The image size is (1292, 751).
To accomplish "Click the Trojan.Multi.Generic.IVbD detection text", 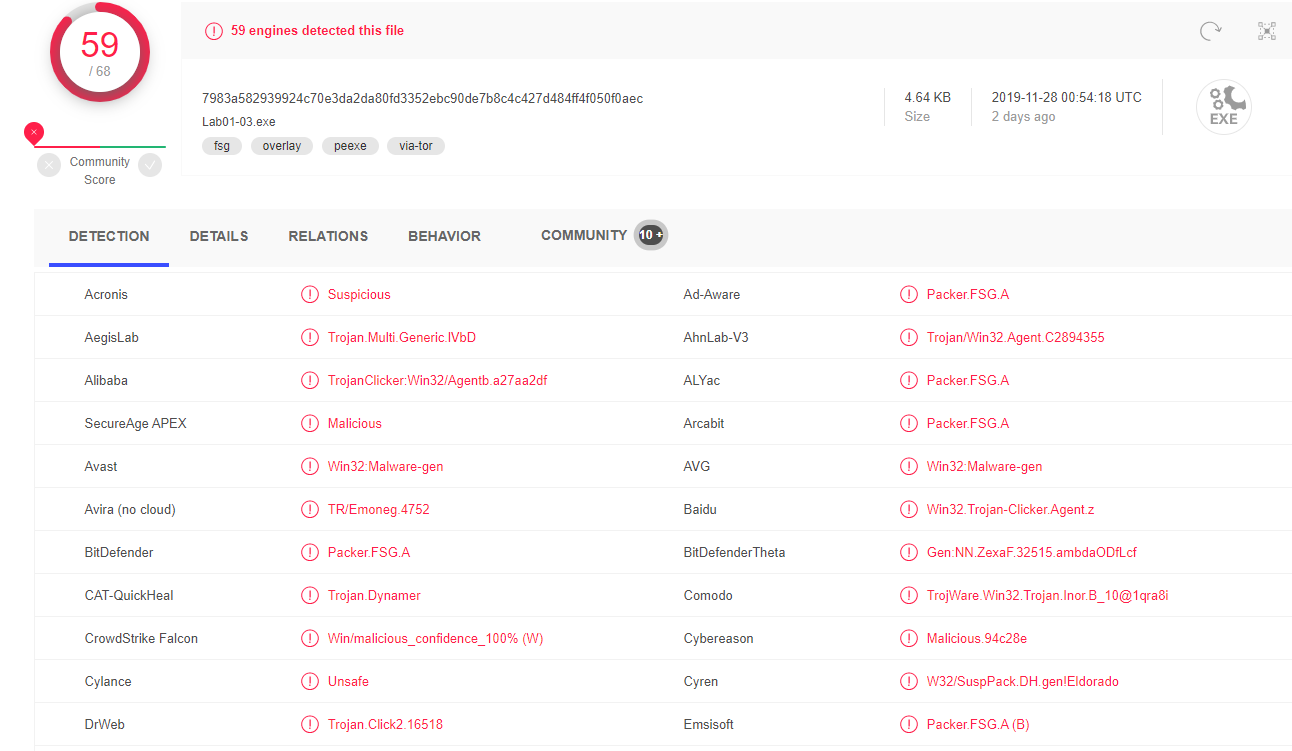I will point(402,337).
